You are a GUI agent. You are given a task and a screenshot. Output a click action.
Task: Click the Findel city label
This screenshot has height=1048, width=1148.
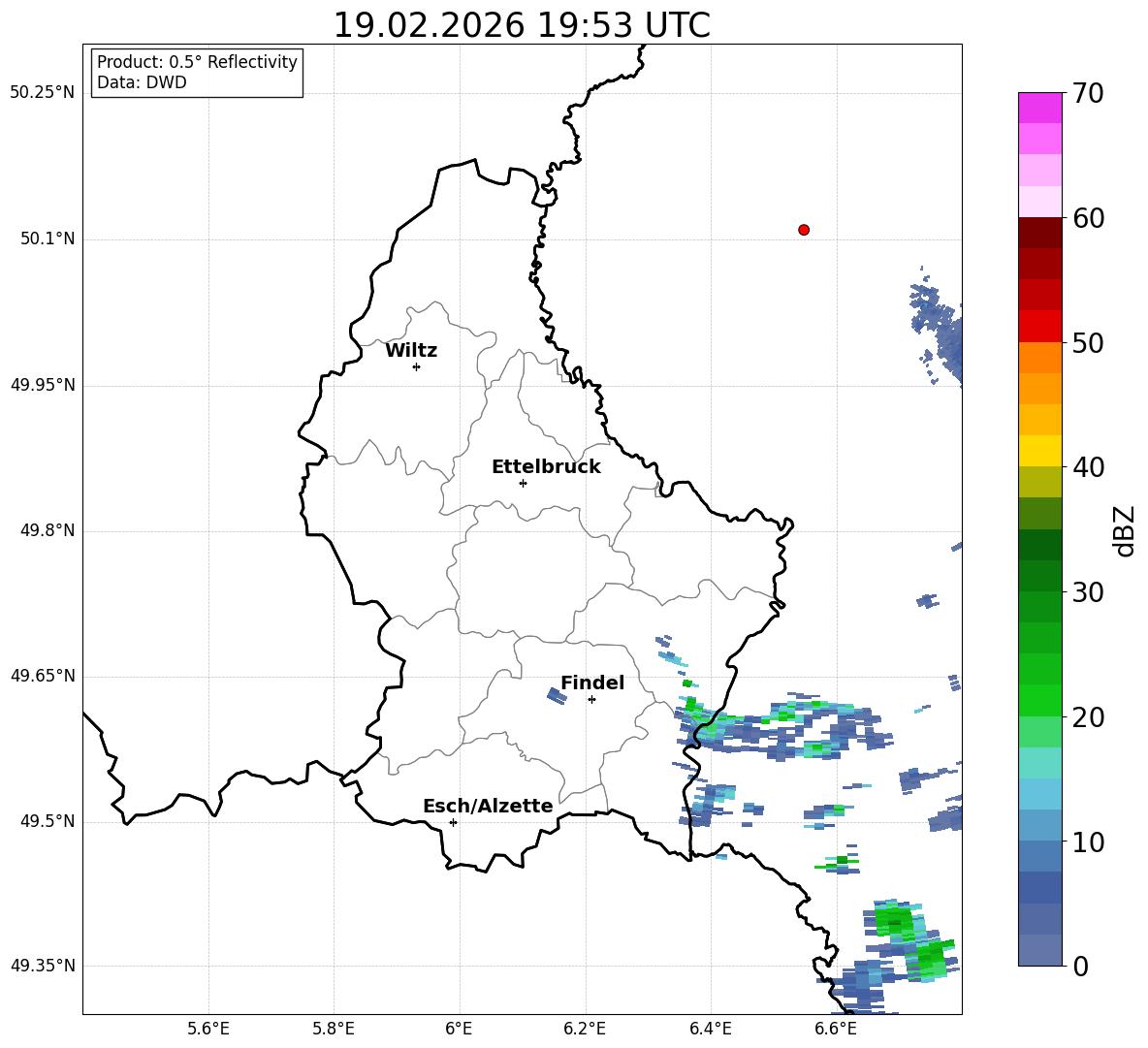coord(592,683)
